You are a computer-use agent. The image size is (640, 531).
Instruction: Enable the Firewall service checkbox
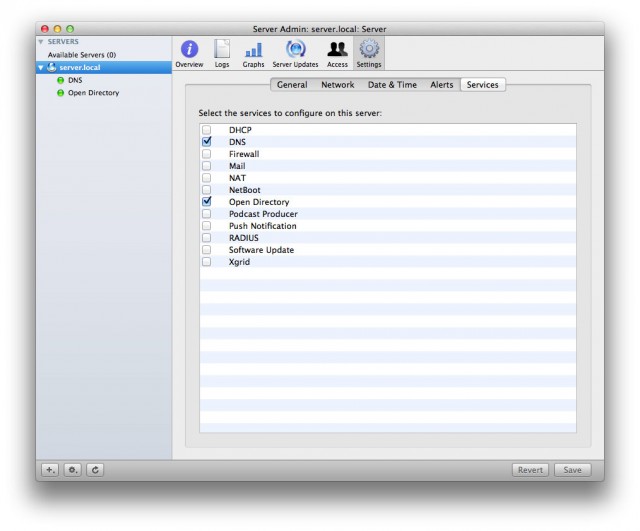(x=207, y=154)
